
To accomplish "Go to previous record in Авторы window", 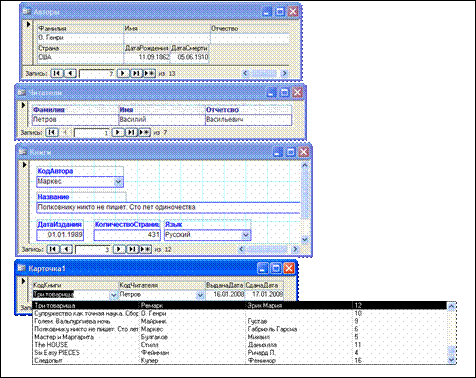I will (x=70, y=73).
